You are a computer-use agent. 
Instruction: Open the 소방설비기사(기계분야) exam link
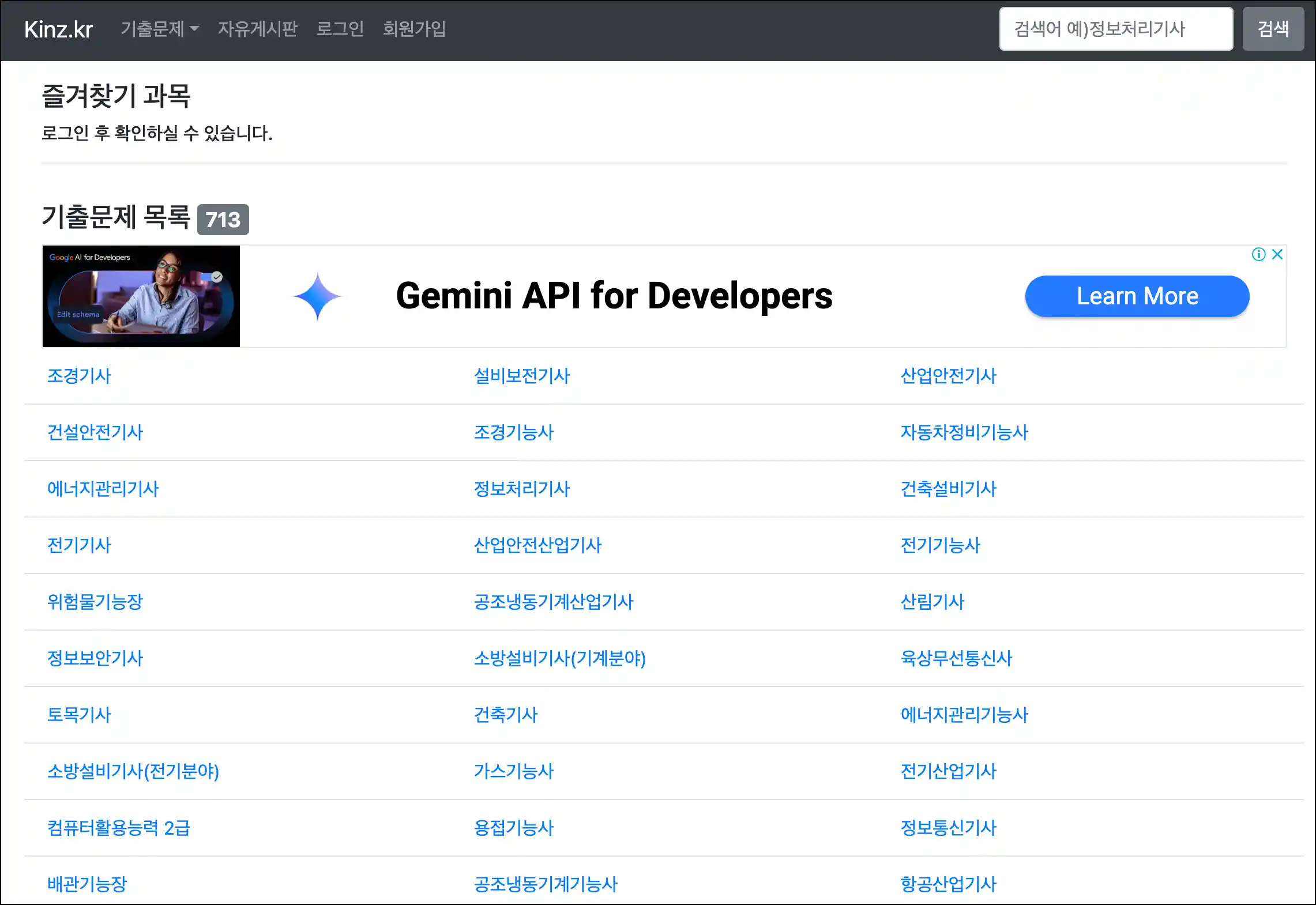click(x=560, y=658)
